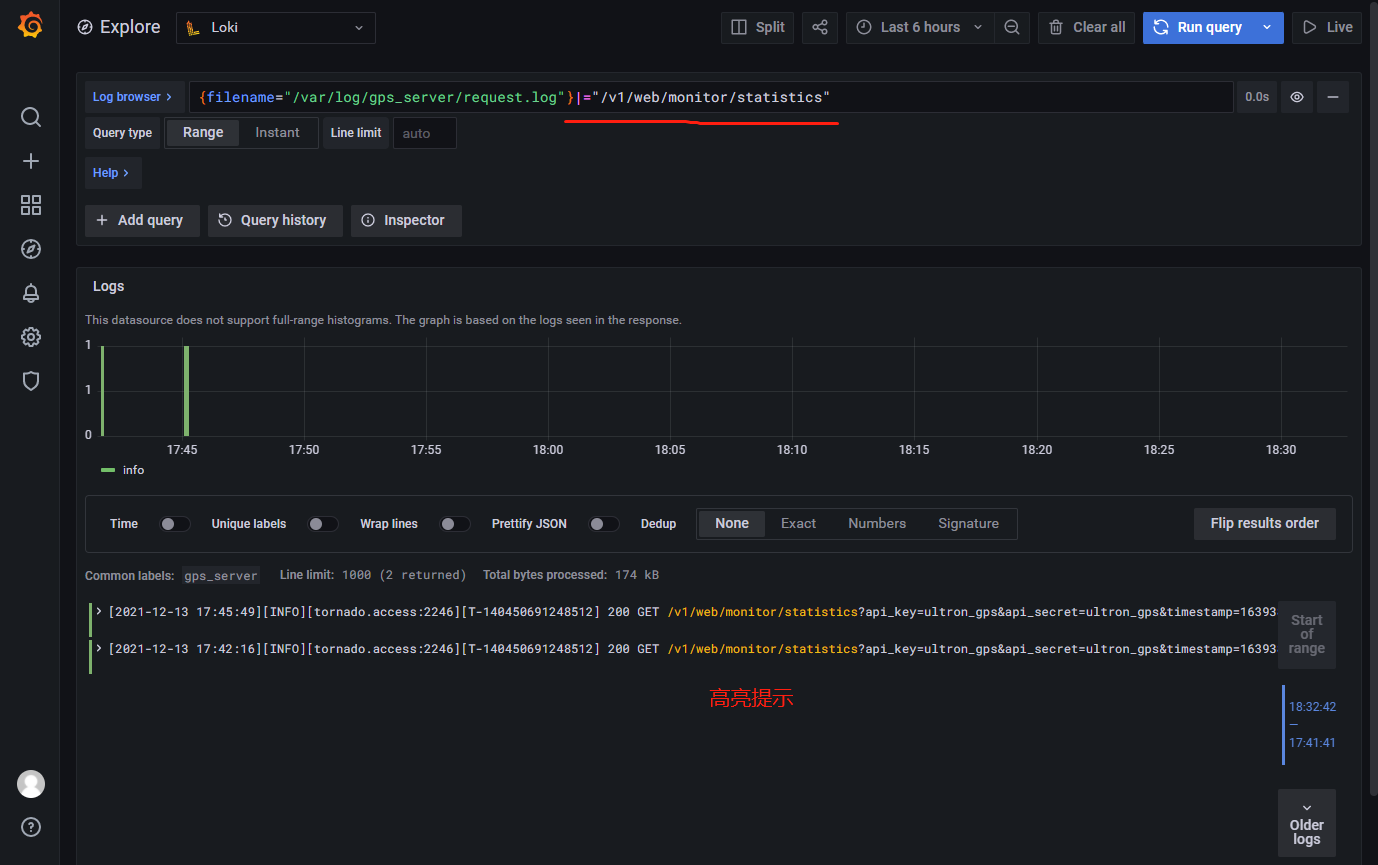Enable the Prettify JSON switch
1378x865 pixels.
[x=604, y=524]
